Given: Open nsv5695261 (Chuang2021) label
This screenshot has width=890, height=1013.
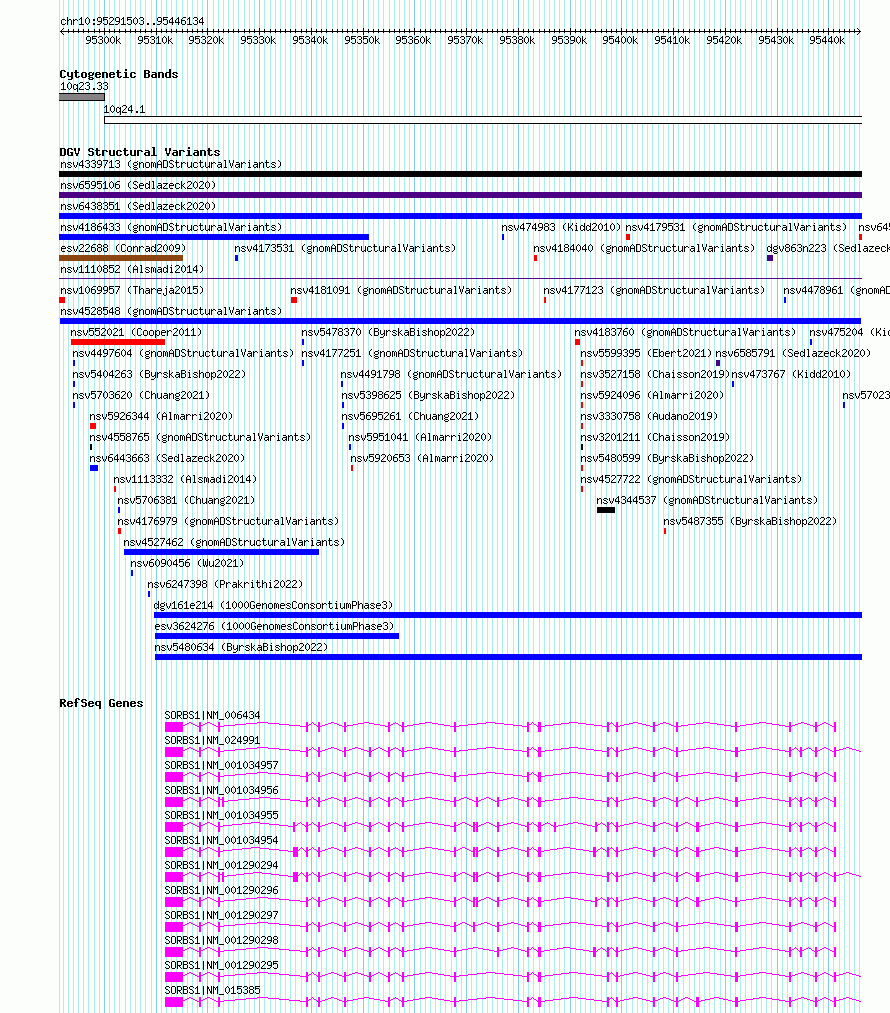Looking at the screenshot, I should coord(410,417).
